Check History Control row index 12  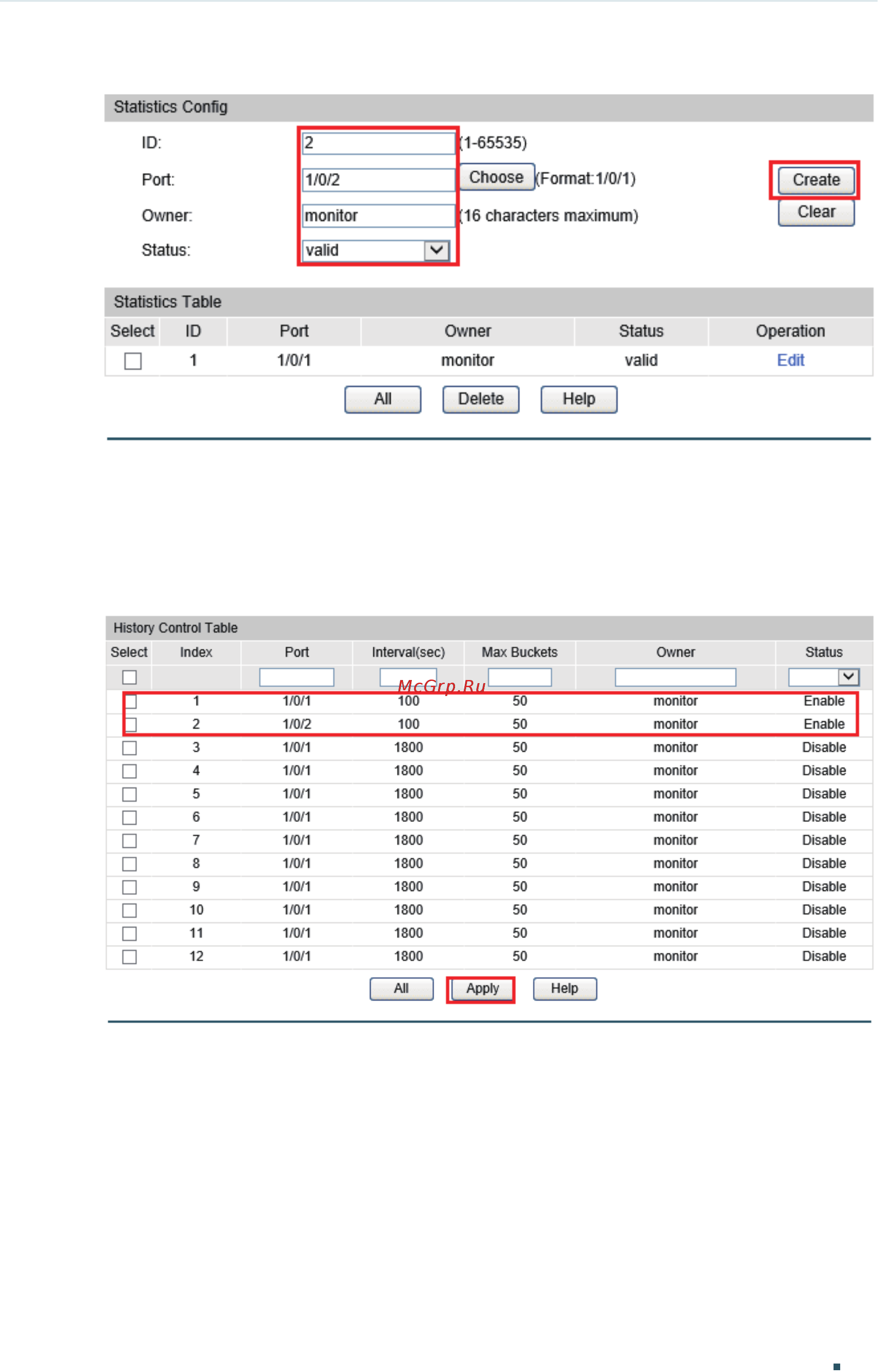129,957
